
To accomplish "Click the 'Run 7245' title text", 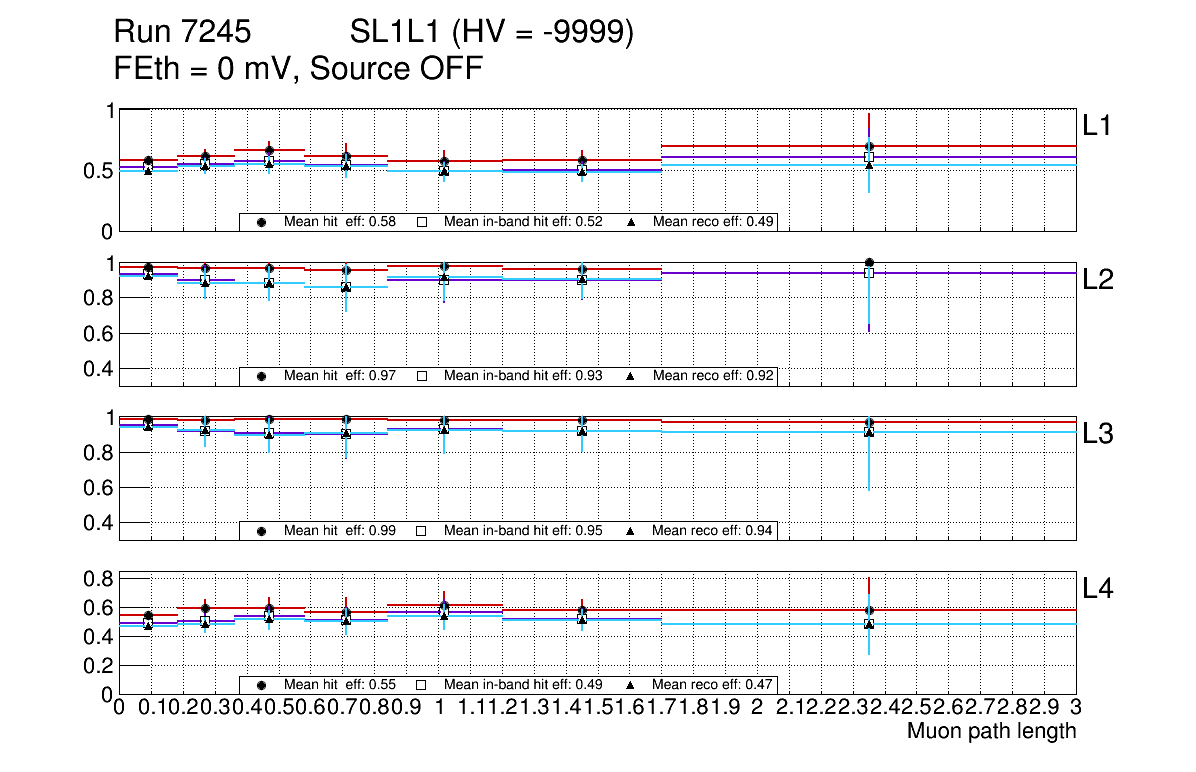I will coord(181,34).
